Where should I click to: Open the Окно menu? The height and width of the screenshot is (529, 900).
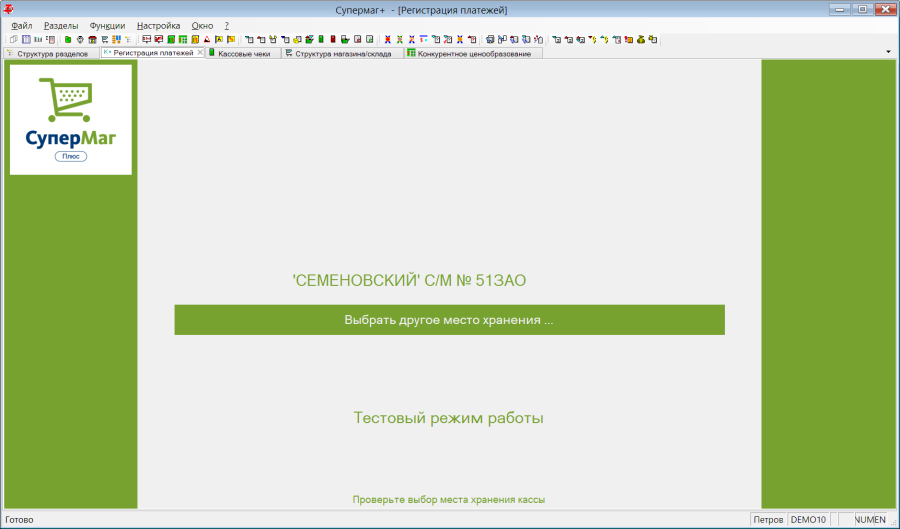pos(202,26)
